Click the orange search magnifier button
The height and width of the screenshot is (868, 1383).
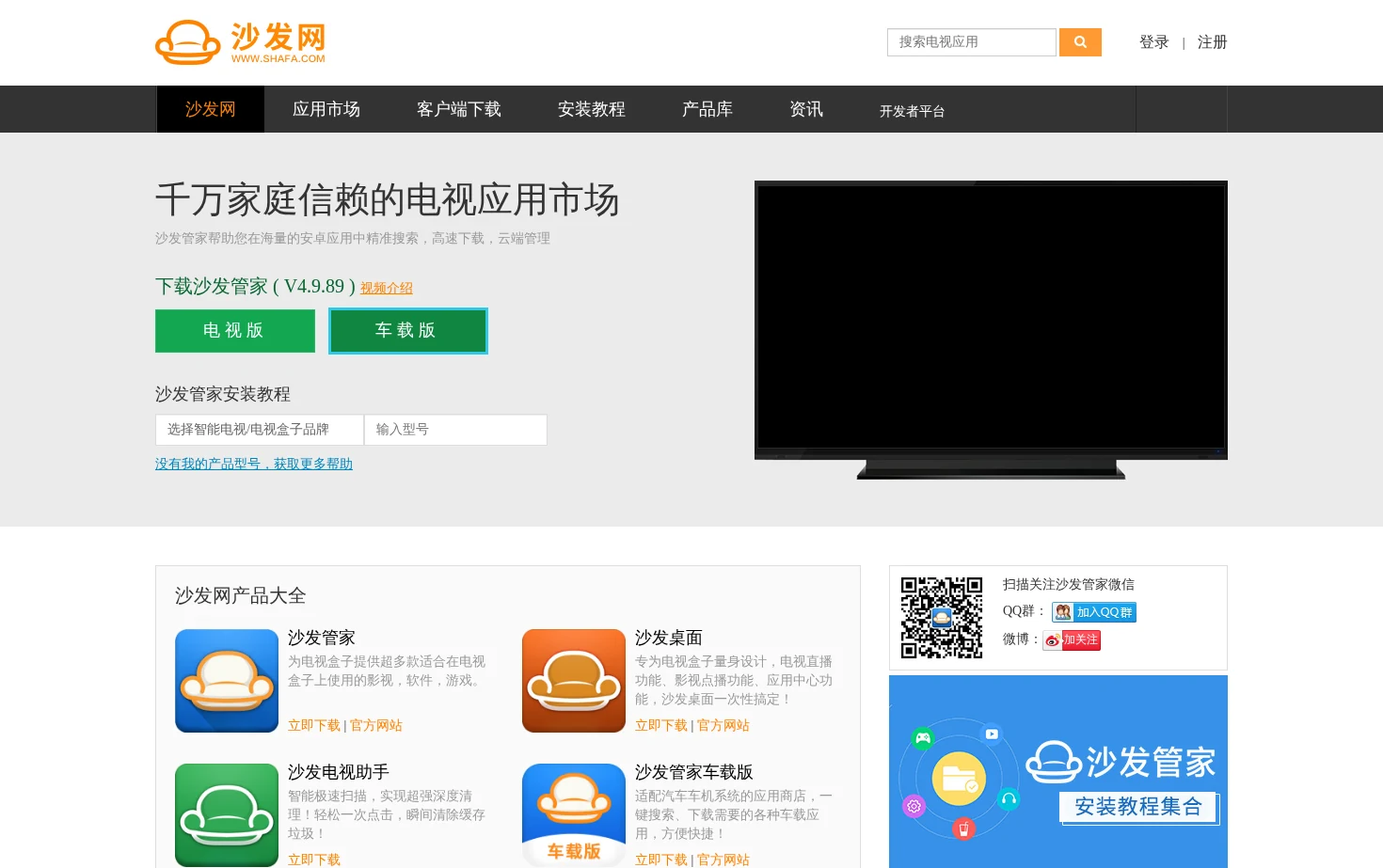pyautogui.click(x=1080, y=42)
